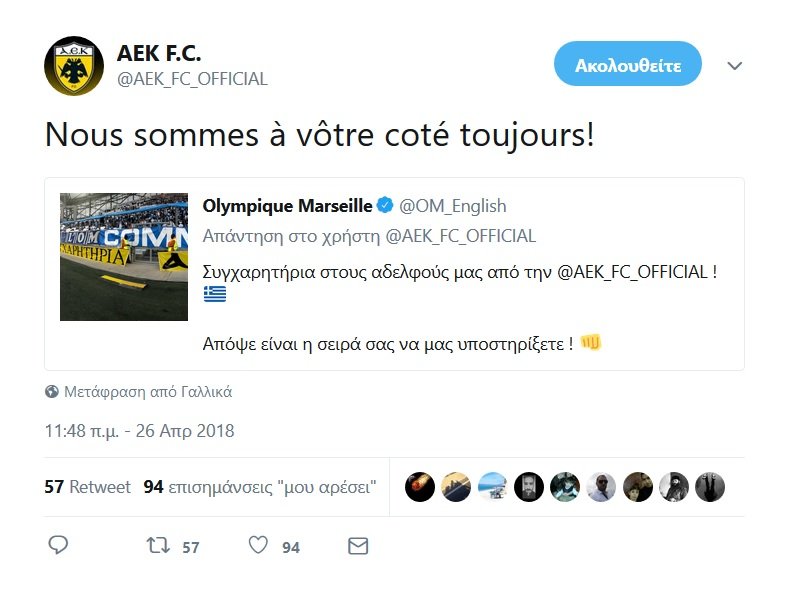Click Olympique Marseille account name
The image size is (787, 589).
[288, 206]
